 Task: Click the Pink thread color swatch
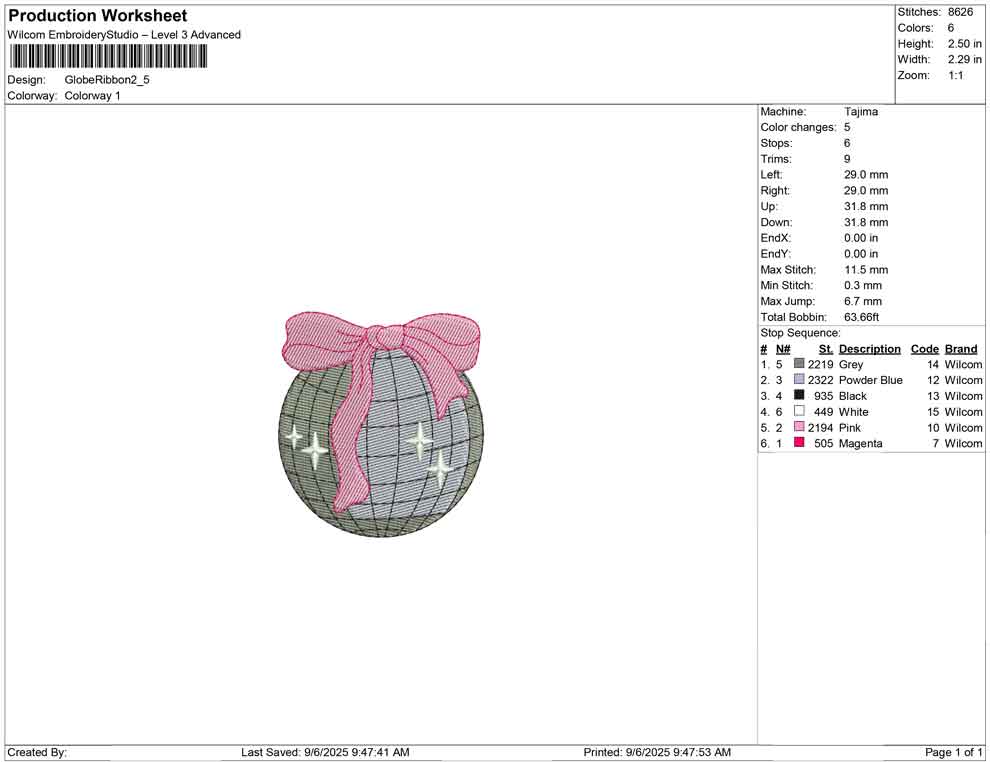point(799,427)
